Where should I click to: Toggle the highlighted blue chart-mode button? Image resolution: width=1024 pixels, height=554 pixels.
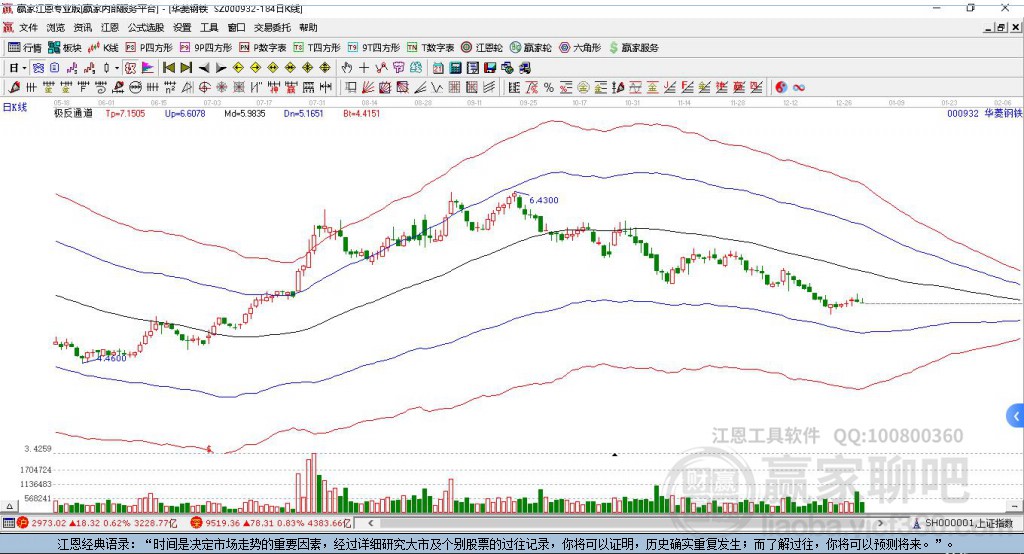point(38,67)
